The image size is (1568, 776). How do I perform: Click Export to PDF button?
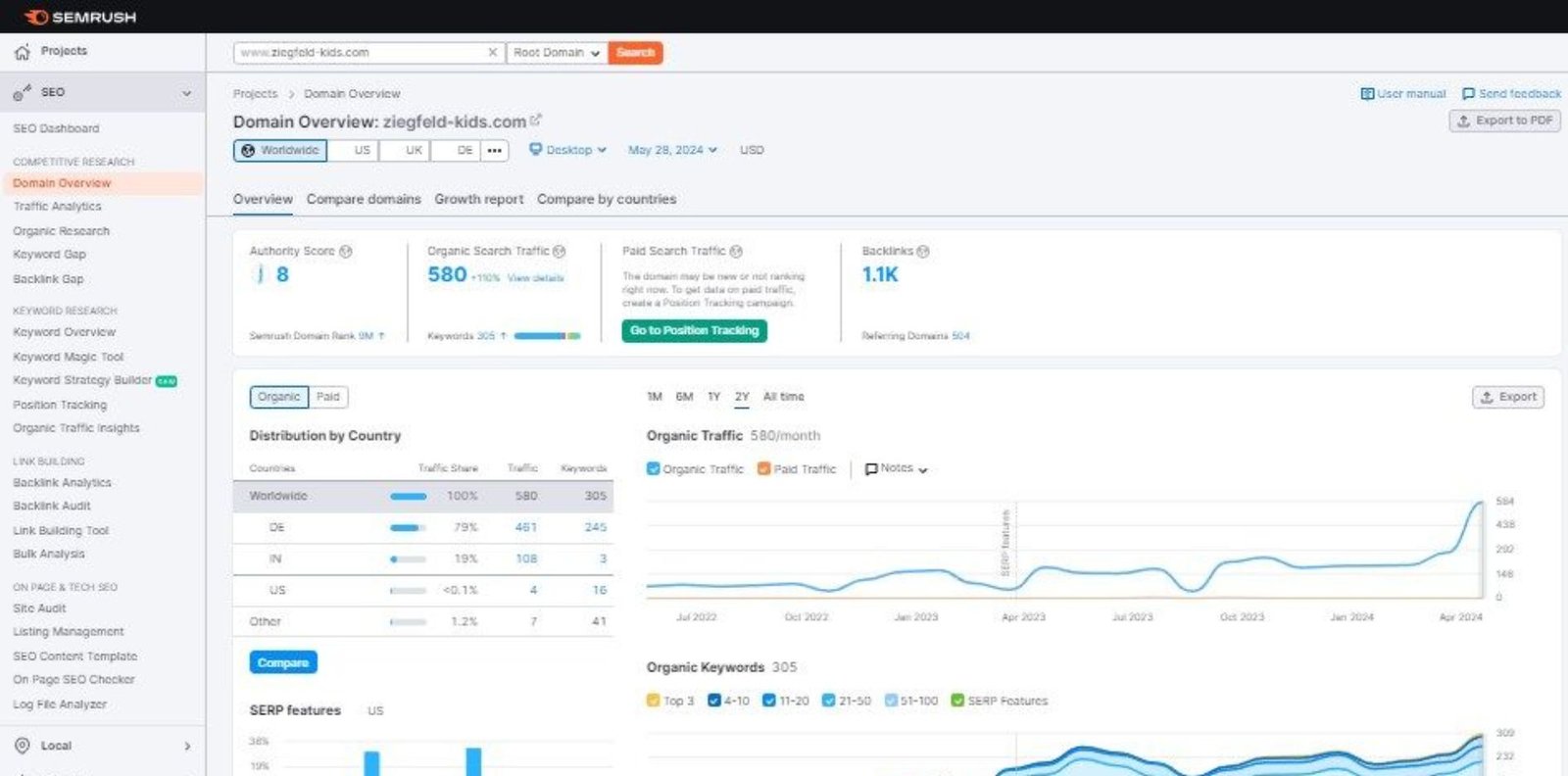pos(1505,121)
